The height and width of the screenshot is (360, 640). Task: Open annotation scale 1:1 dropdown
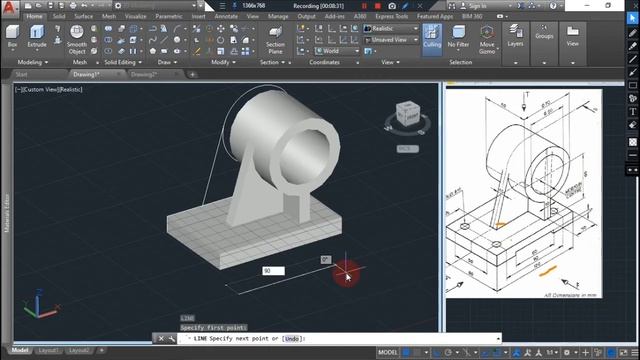[x=552, y=352]
